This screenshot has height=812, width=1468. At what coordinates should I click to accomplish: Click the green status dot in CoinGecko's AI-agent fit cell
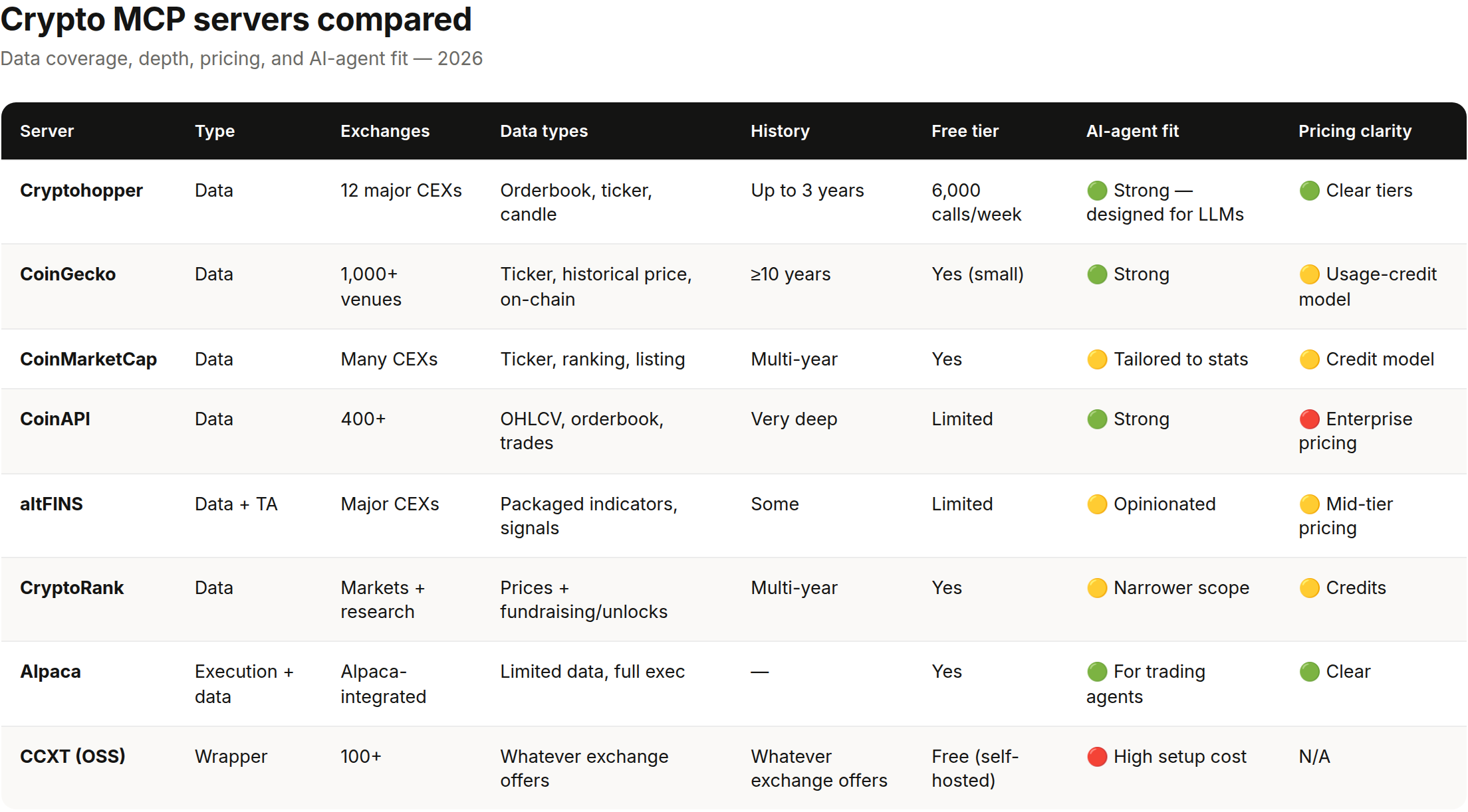coord(1096,274)
